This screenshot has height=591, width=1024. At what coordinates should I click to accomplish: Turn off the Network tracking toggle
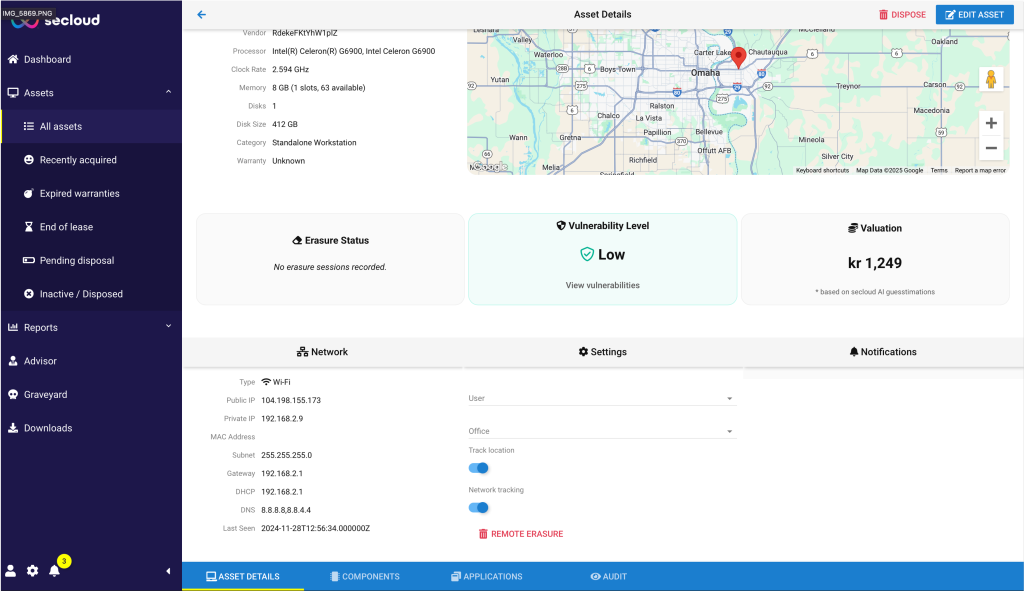478,507
